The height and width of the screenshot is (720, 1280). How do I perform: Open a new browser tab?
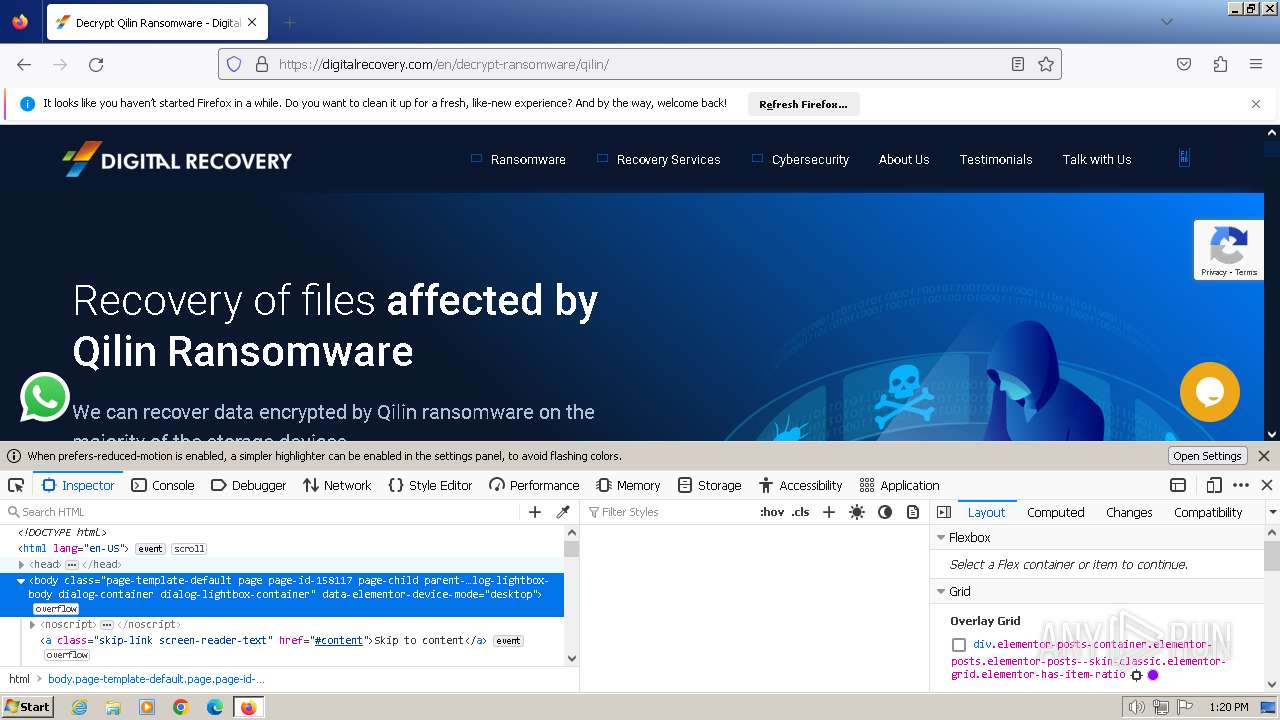(x=289, y=22)
